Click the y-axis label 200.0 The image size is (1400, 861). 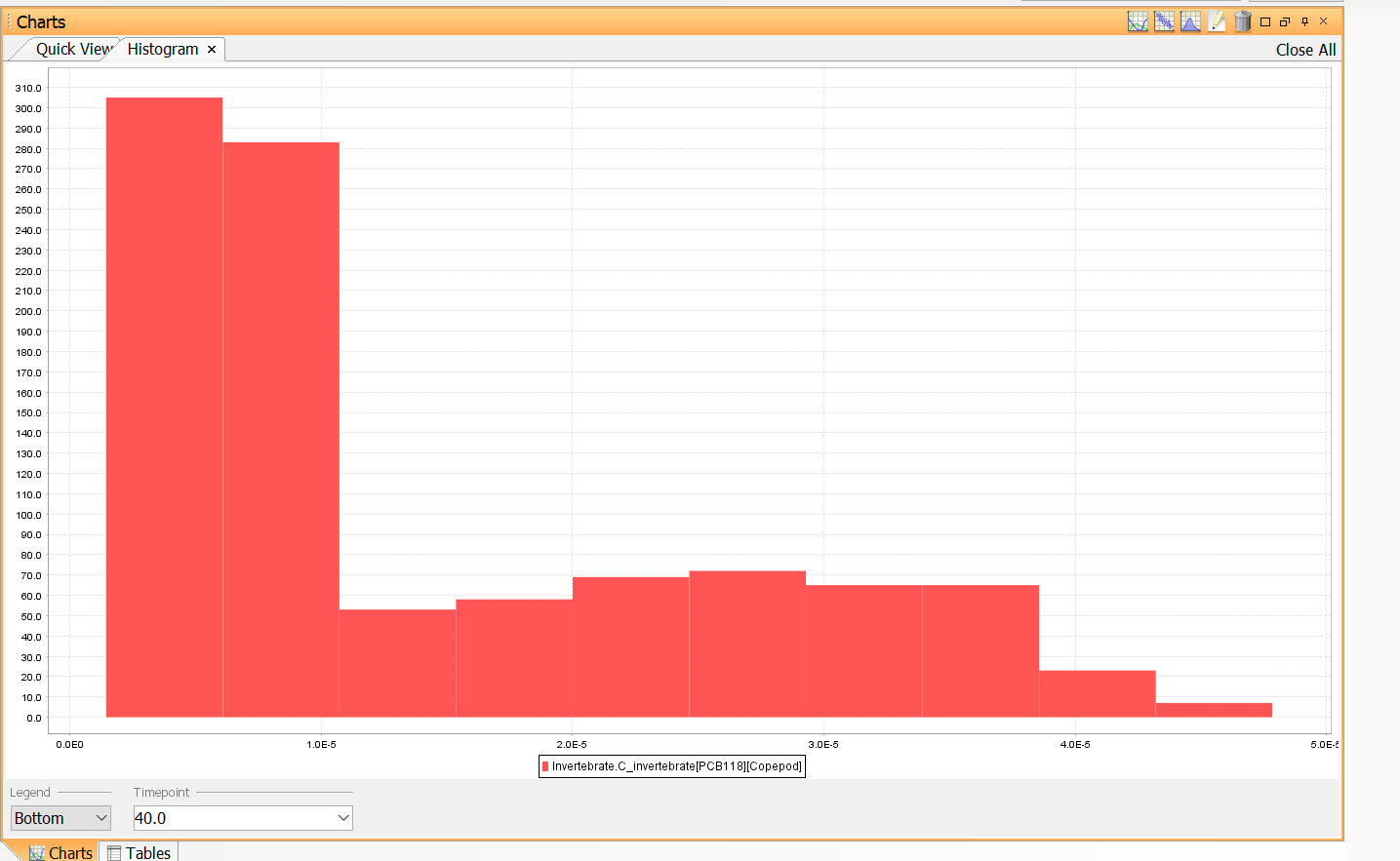tap(28, 312)
